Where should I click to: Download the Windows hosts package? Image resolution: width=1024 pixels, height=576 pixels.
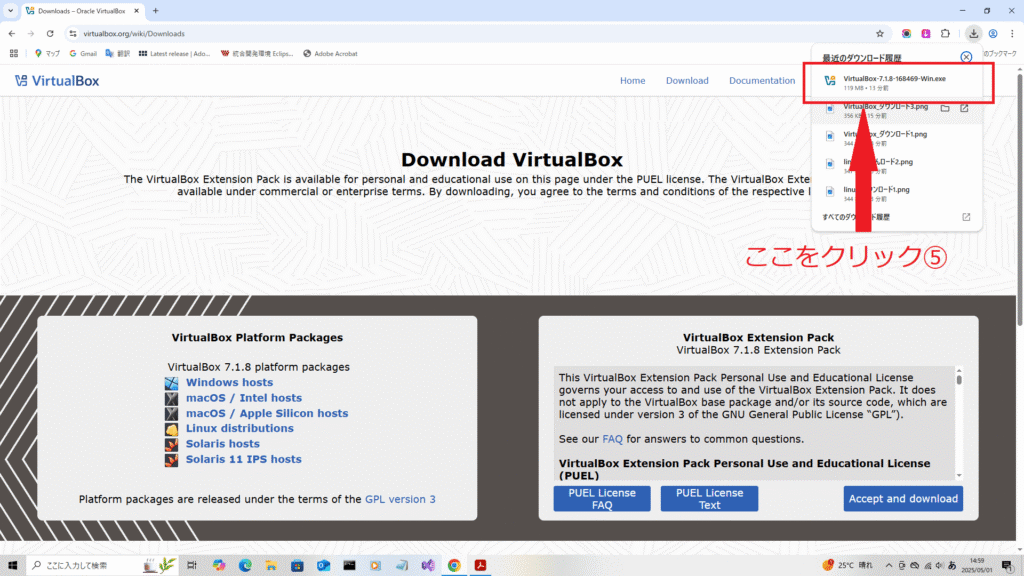[x=229, y=383]
